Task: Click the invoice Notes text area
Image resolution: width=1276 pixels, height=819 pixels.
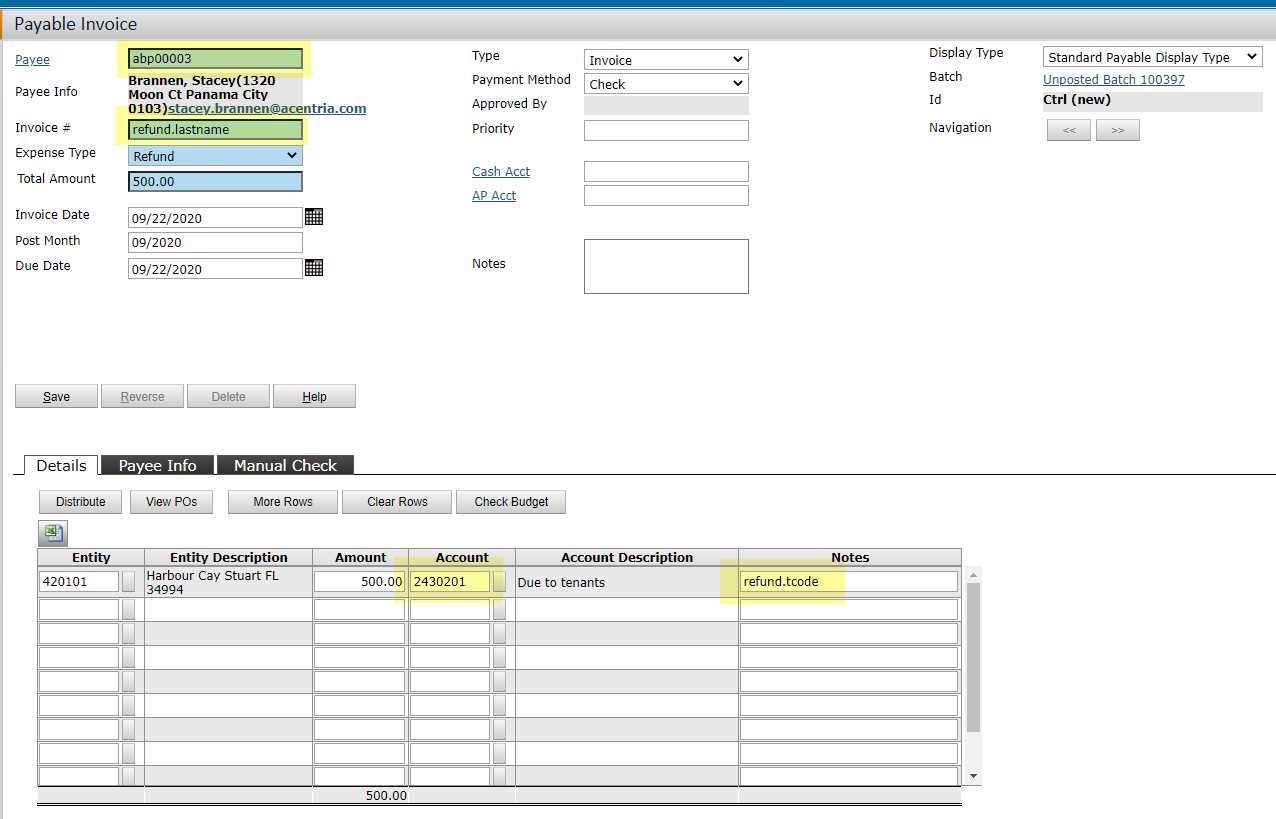Action: coord(666,266)
